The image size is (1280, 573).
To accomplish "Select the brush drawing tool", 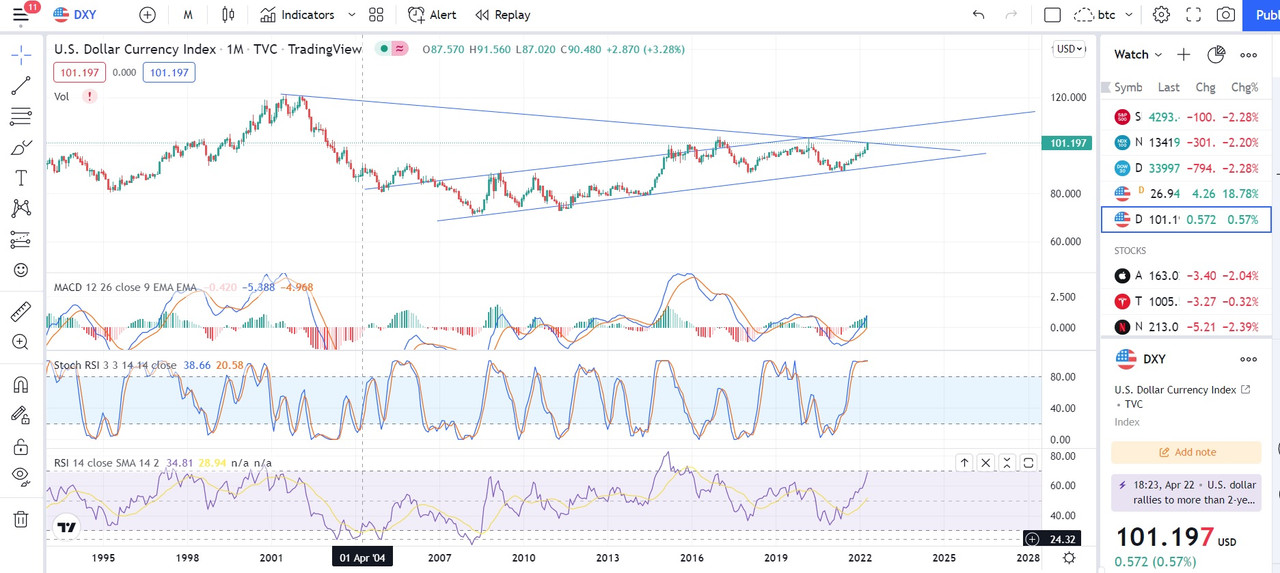I will click(x=21, y=148).
